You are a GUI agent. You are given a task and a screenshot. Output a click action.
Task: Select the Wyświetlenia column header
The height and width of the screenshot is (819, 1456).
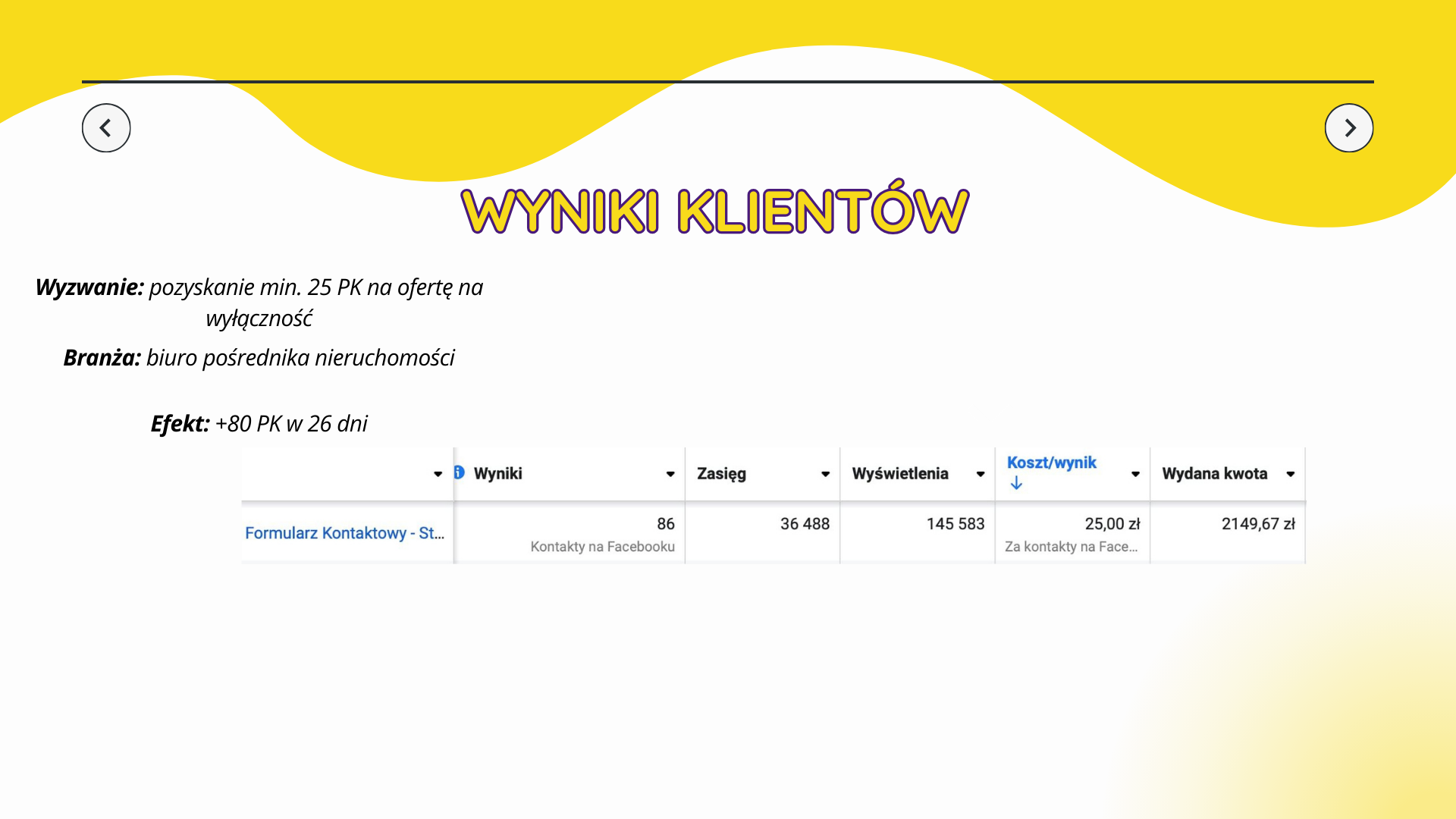[x=900, y=473]
